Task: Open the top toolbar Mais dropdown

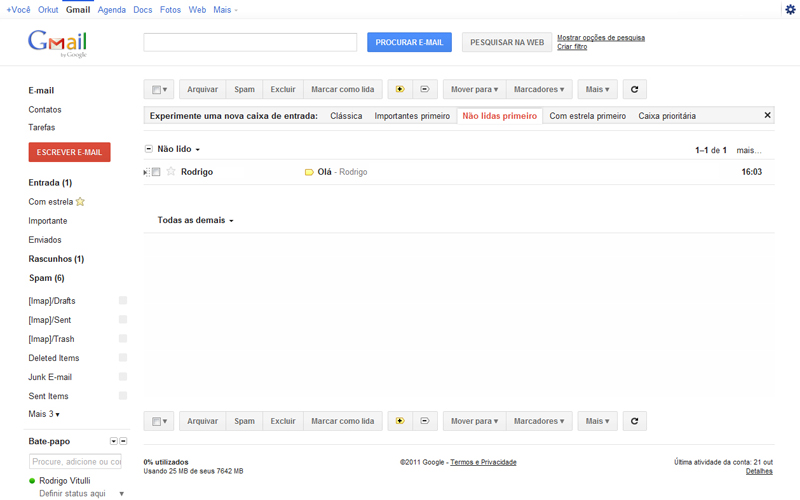Action: coord(597,89)
